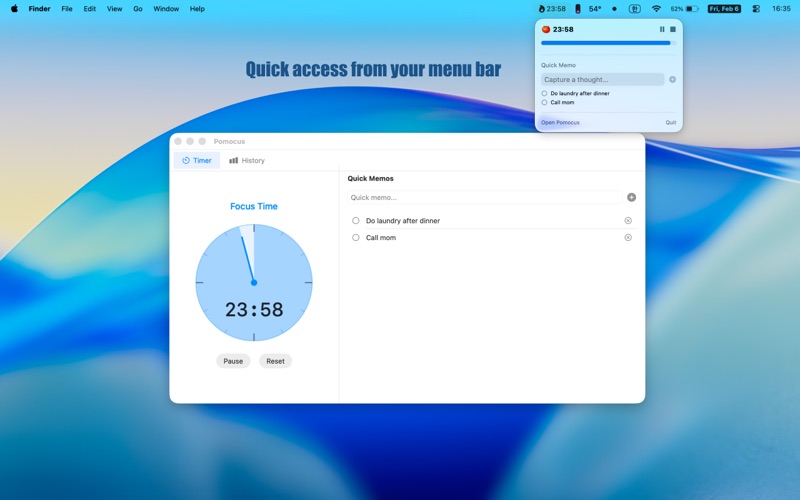Click the 54° temperature menu bar item
This screenshot has height=500, width=800.
pos(595,9)
